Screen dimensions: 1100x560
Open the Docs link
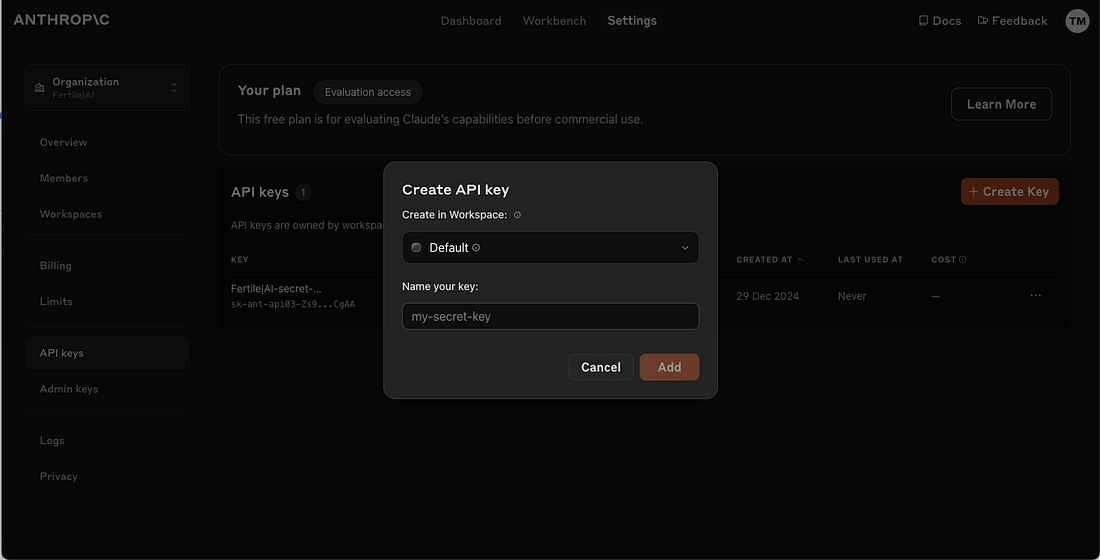(x=940, y=21)
